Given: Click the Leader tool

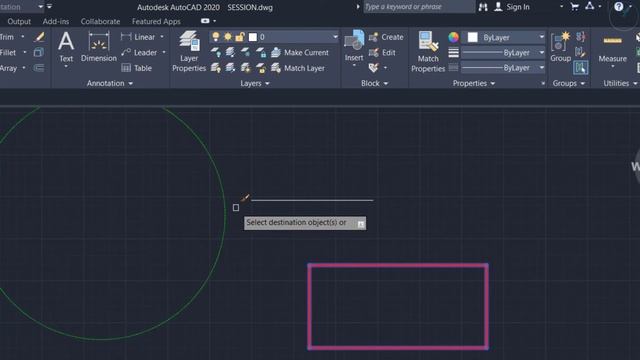Looking at the screenshot, I should coord(139,53).
